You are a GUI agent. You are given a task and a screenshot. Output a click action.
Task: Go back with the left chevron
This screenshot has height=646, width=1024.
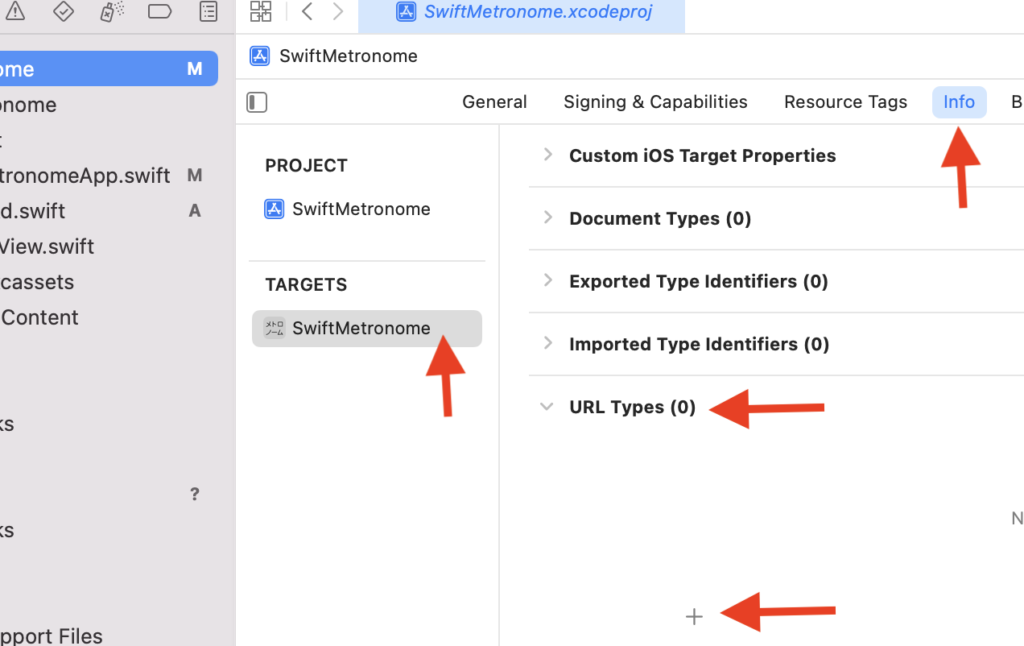[307, 11]
